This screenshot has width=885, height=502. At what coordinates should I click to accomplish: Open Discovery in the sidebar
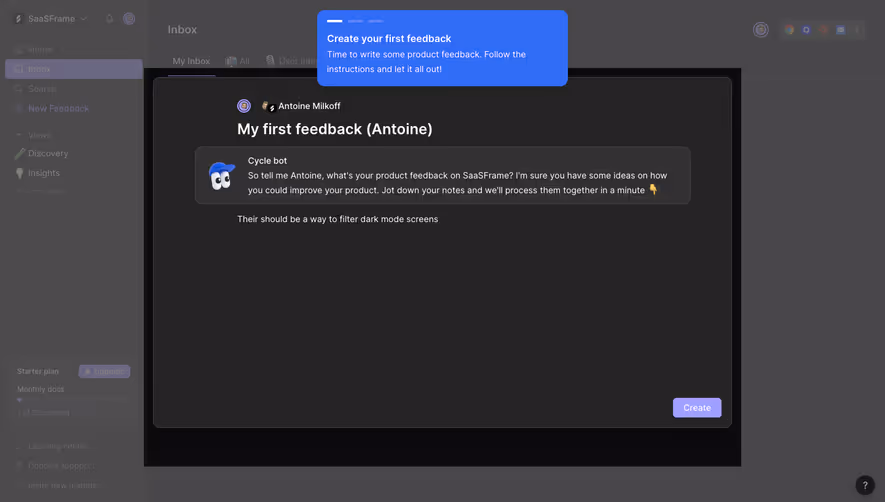pyautogui.click(x=48, y=153)
